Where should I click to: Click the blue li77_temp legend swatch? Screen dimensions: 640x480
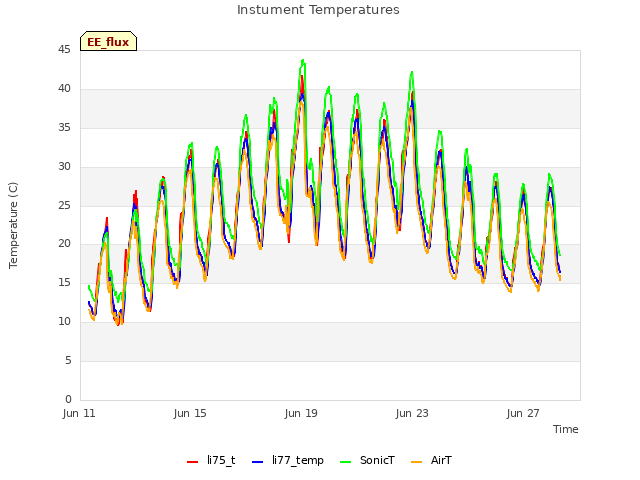(258, 462)
